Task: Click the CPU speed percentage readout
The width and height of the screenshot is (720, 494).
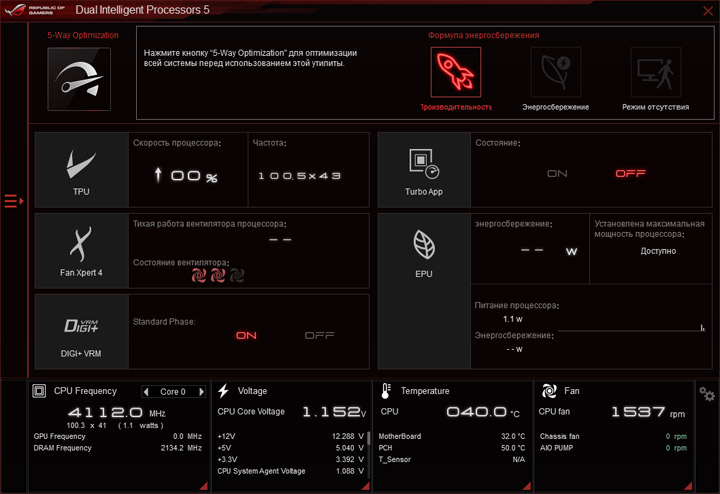Action: tap(186, 175)
